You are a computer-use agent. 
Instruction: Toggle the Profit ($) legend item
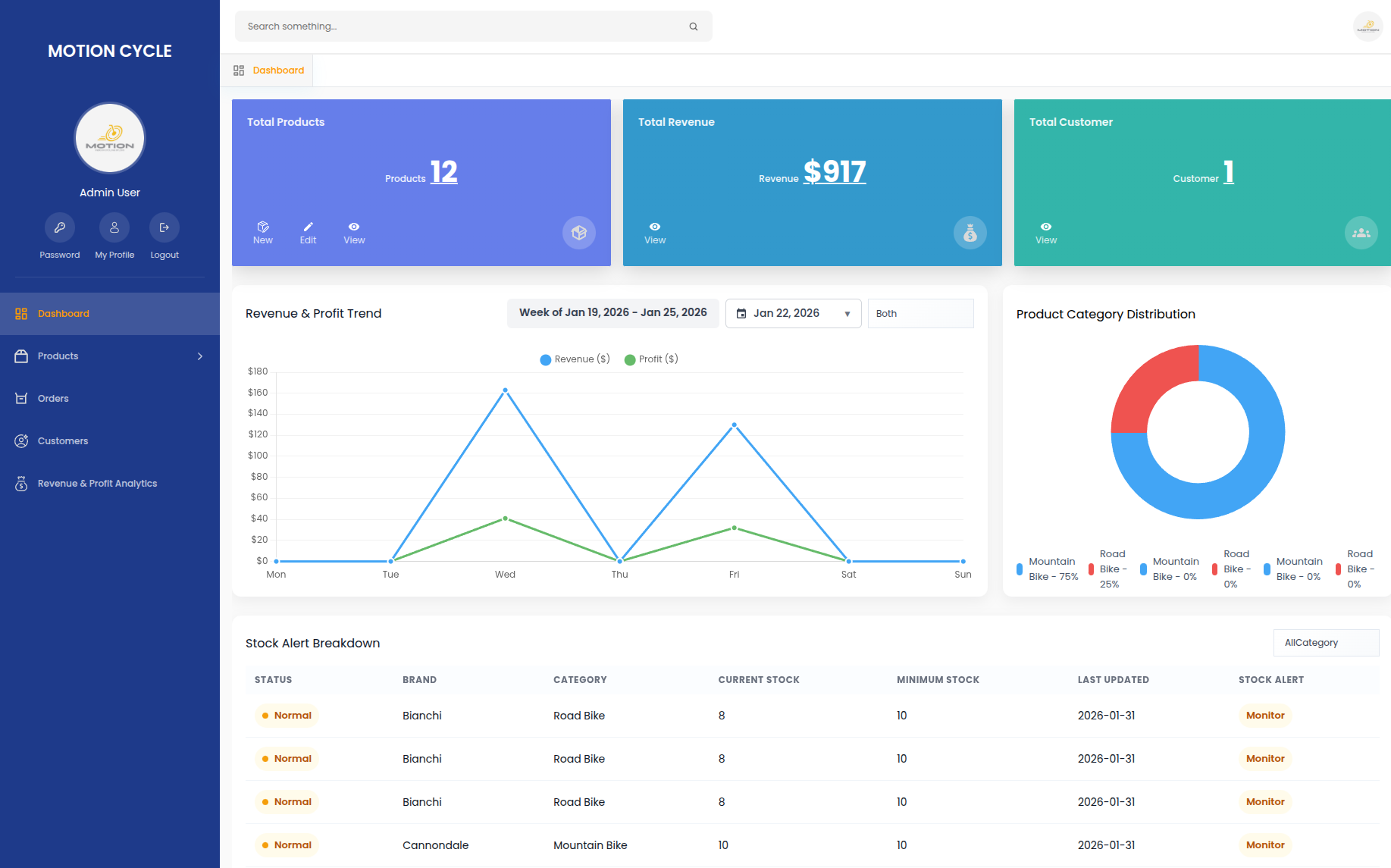(x=650, y=359)
